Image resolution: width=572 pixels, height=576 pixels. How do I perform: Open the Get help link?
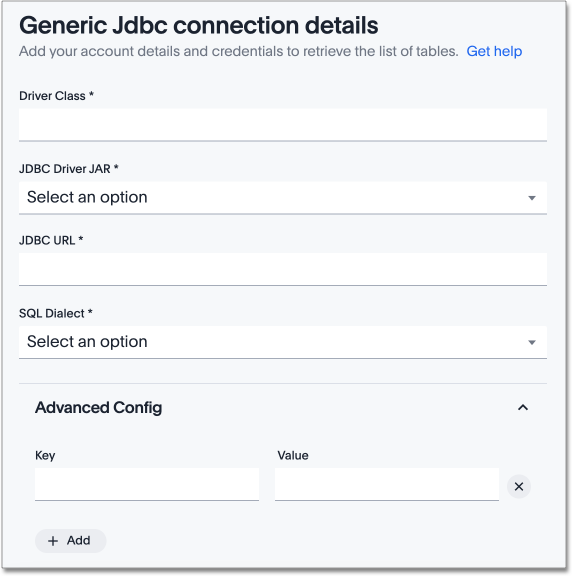tap(494, 51)
